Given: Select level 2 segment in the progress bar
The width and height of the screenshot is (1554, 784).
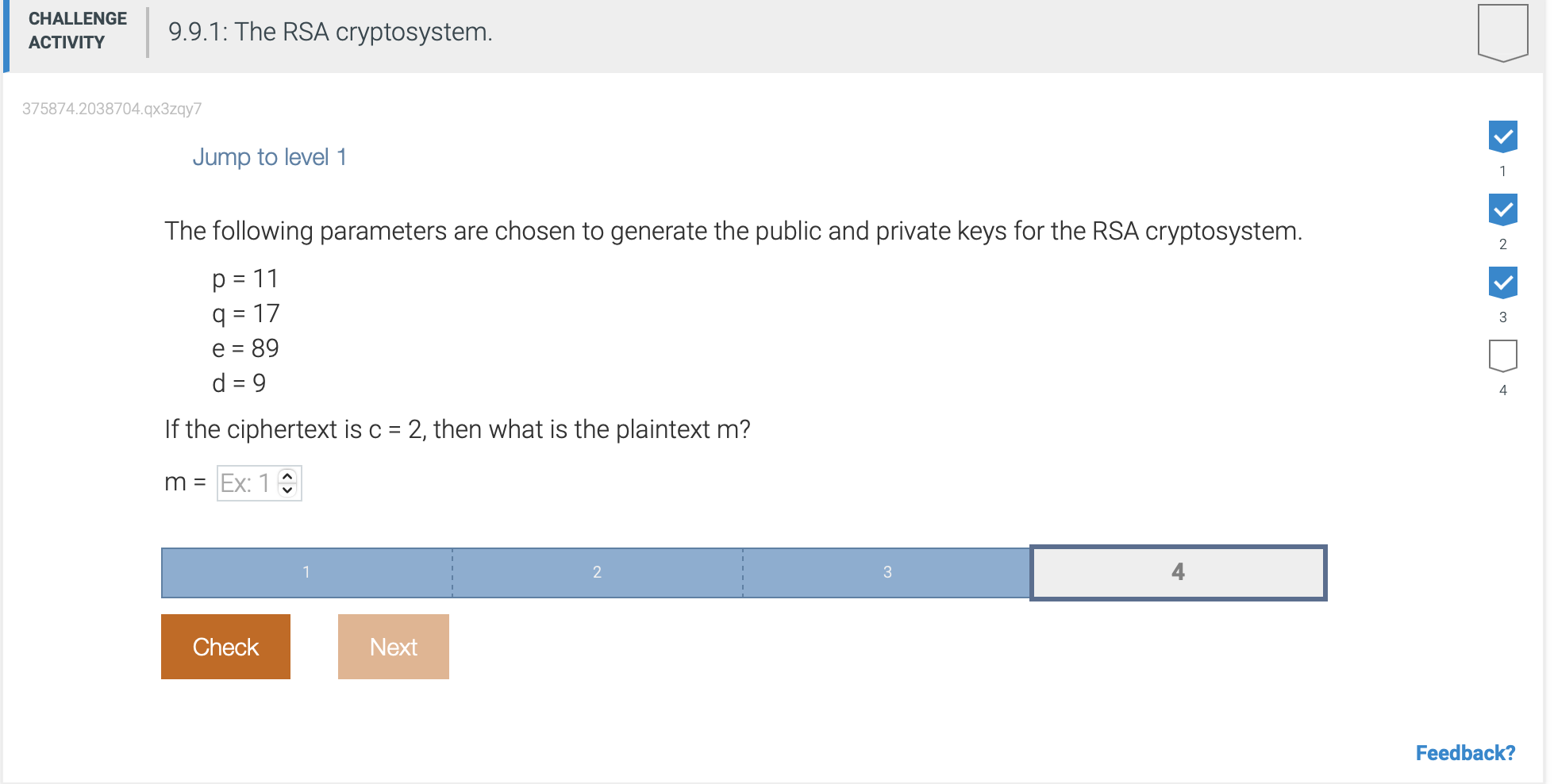Looking at the screenshot, I should tap(597, 572).
